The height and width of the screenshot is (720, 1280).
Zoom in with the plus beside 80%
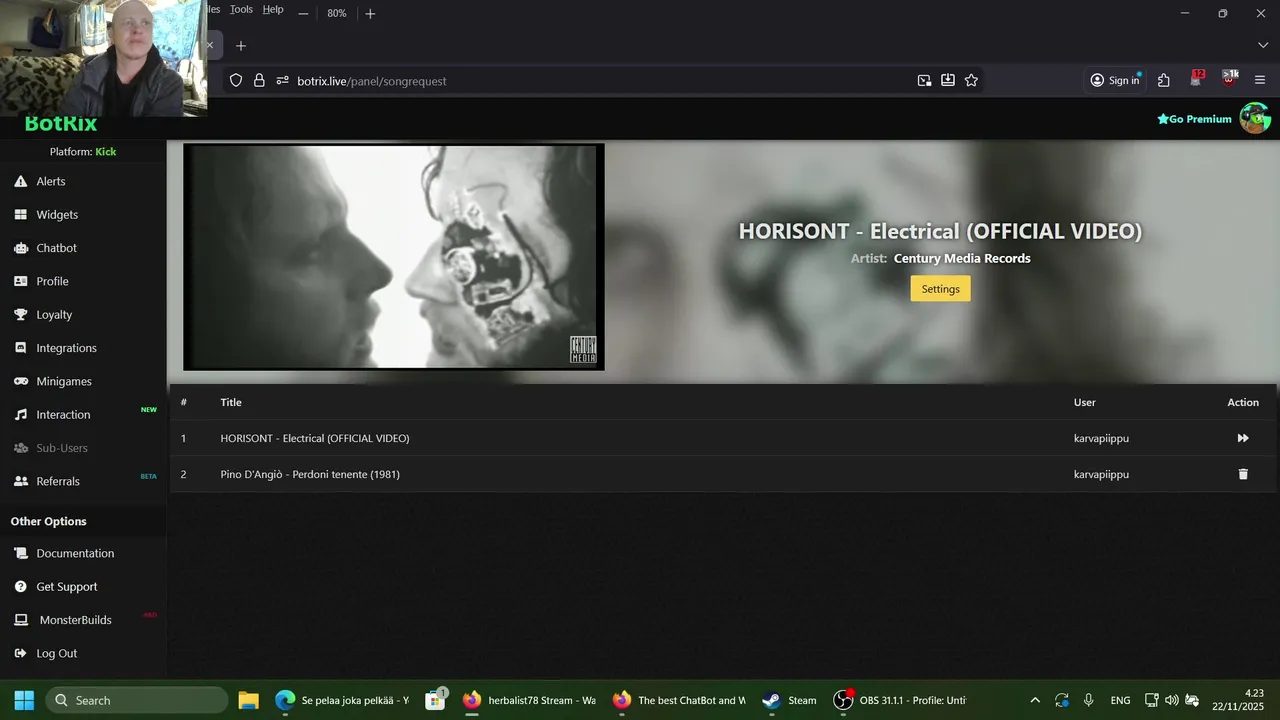370,14
